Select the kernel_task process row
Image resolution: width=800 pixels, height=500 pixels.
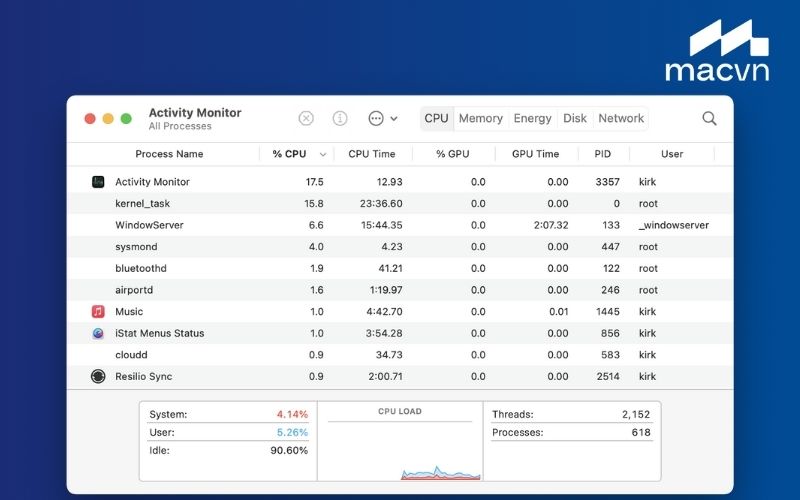coord(400,204)
